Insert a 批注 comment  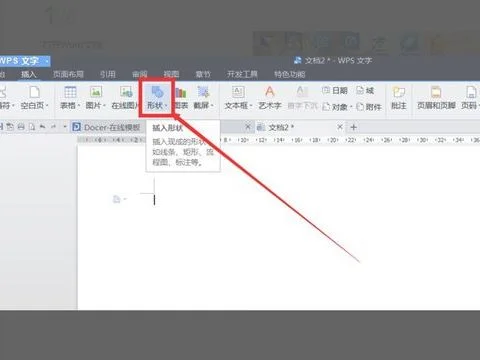tap(399, 98)
